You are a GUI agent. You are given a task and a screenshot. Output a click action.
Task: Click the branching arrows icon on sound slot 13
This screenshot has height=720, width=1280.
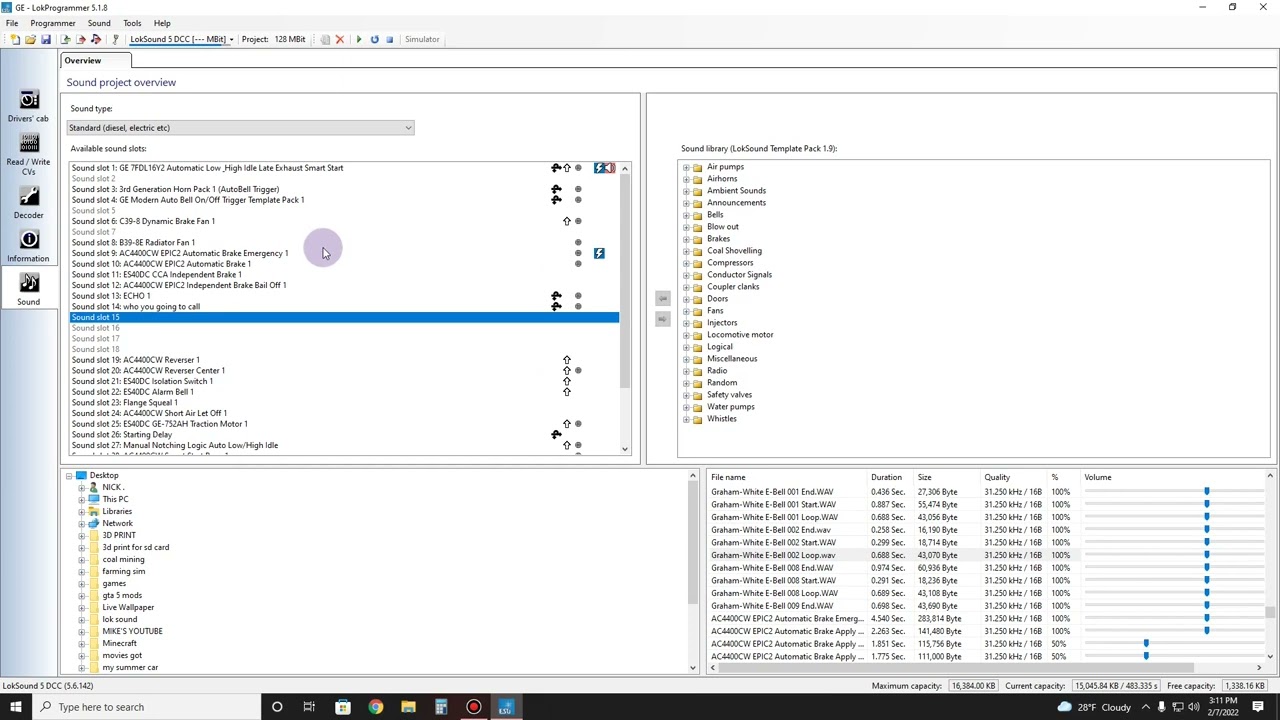(x=556, y=296)
